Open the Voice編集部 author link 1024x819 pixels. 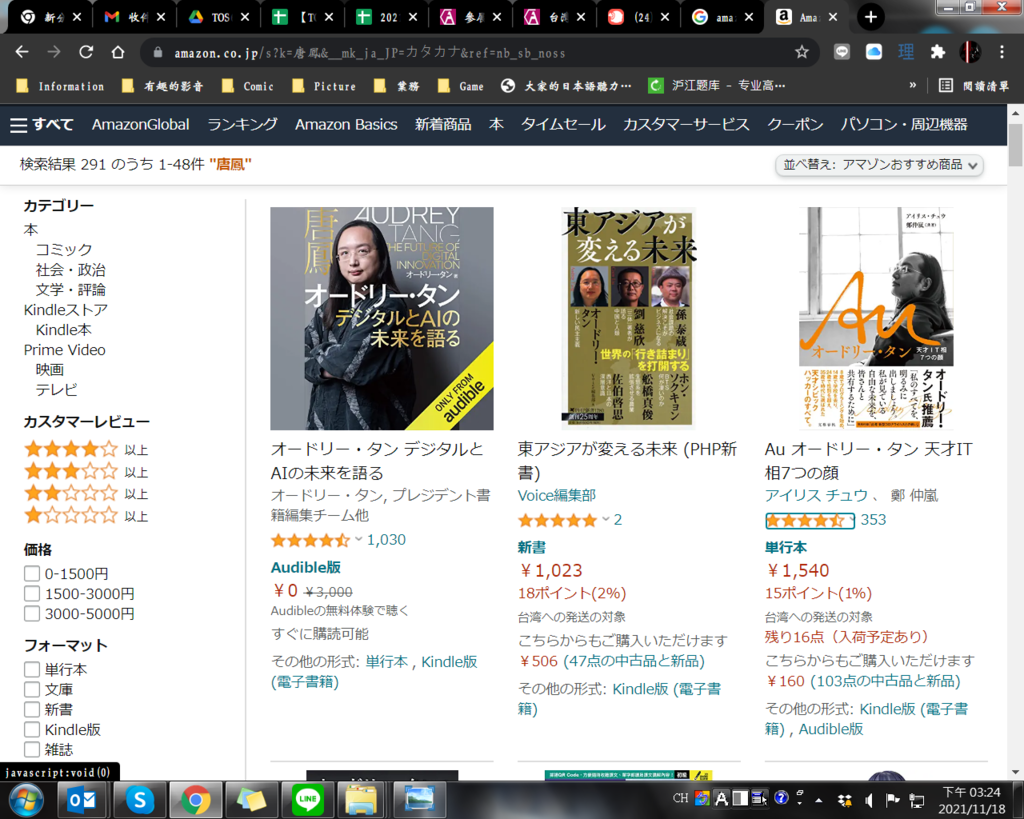tap(556, 496)
